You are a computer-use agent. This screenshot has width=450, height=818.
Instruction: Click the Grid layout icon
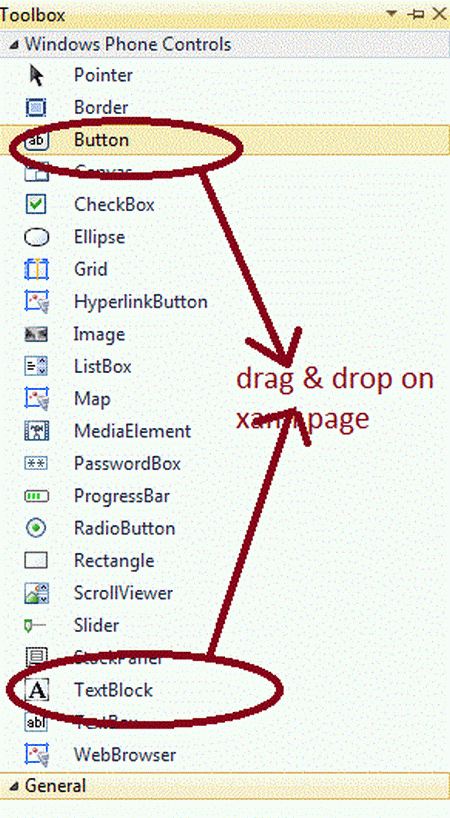[x=37, y=270]
